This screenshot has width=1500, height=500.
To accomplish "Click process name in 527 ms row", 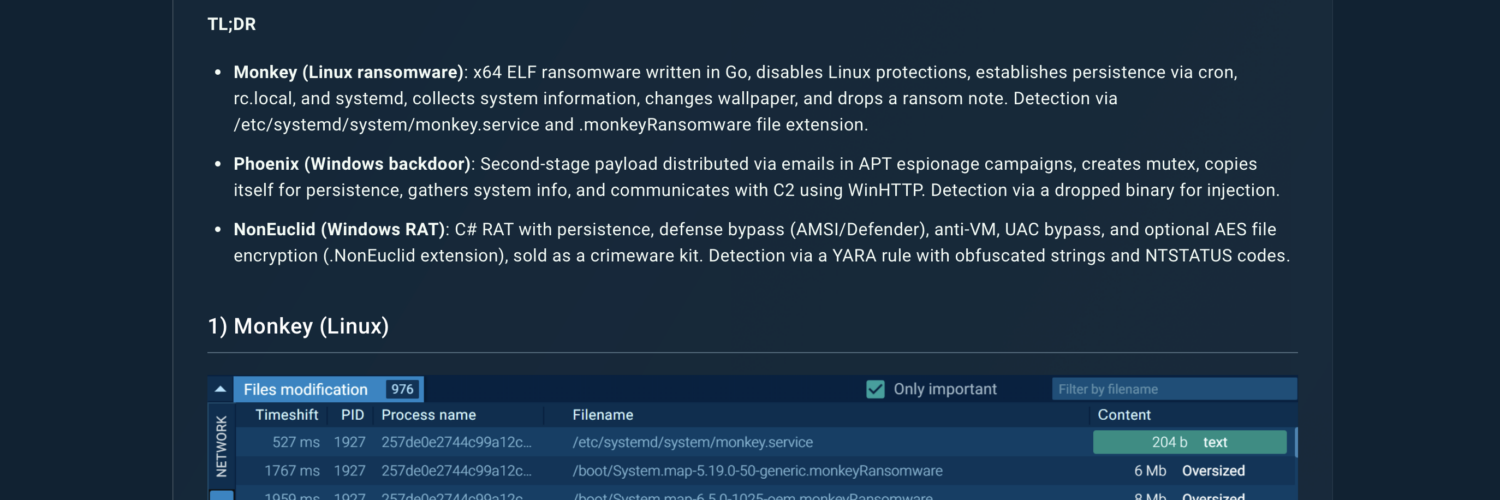I will click(455, 442).
